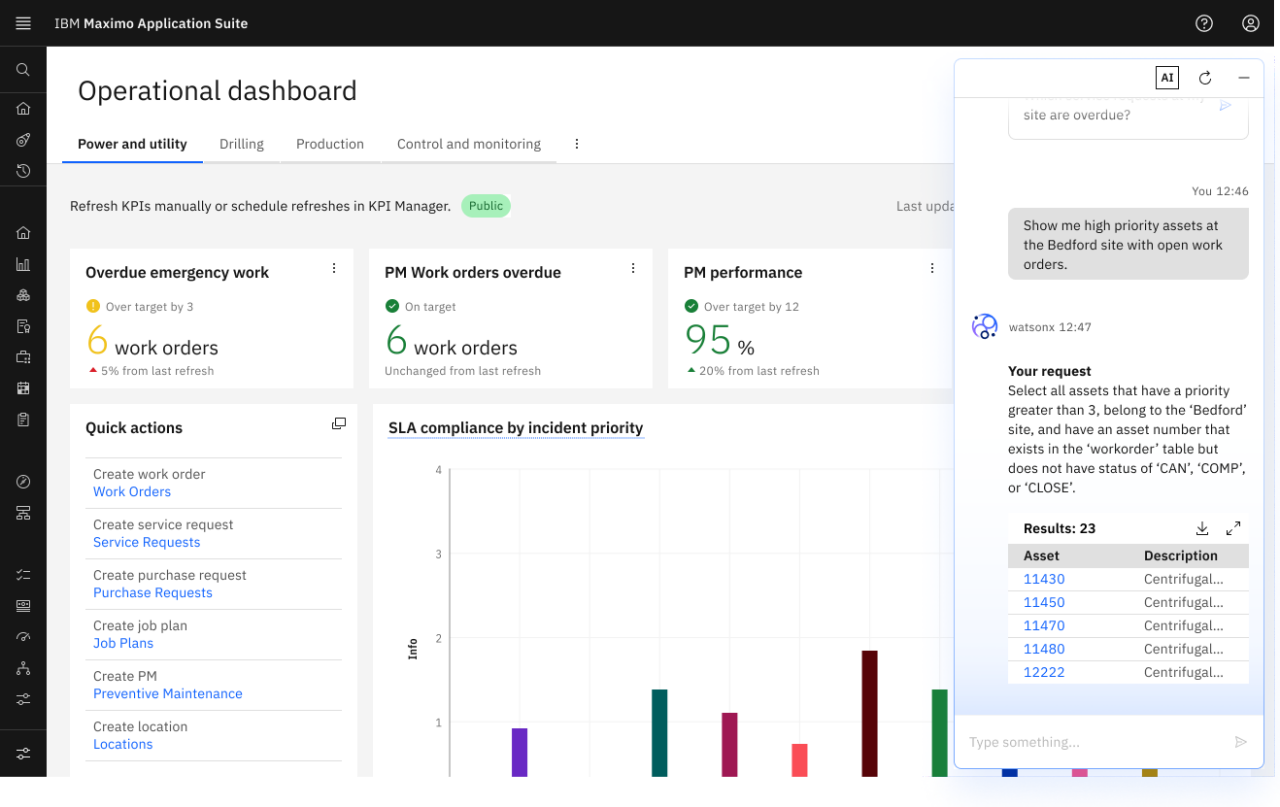Switch to the Production tab
The image size is (1280, 807).
click(330, 144)
